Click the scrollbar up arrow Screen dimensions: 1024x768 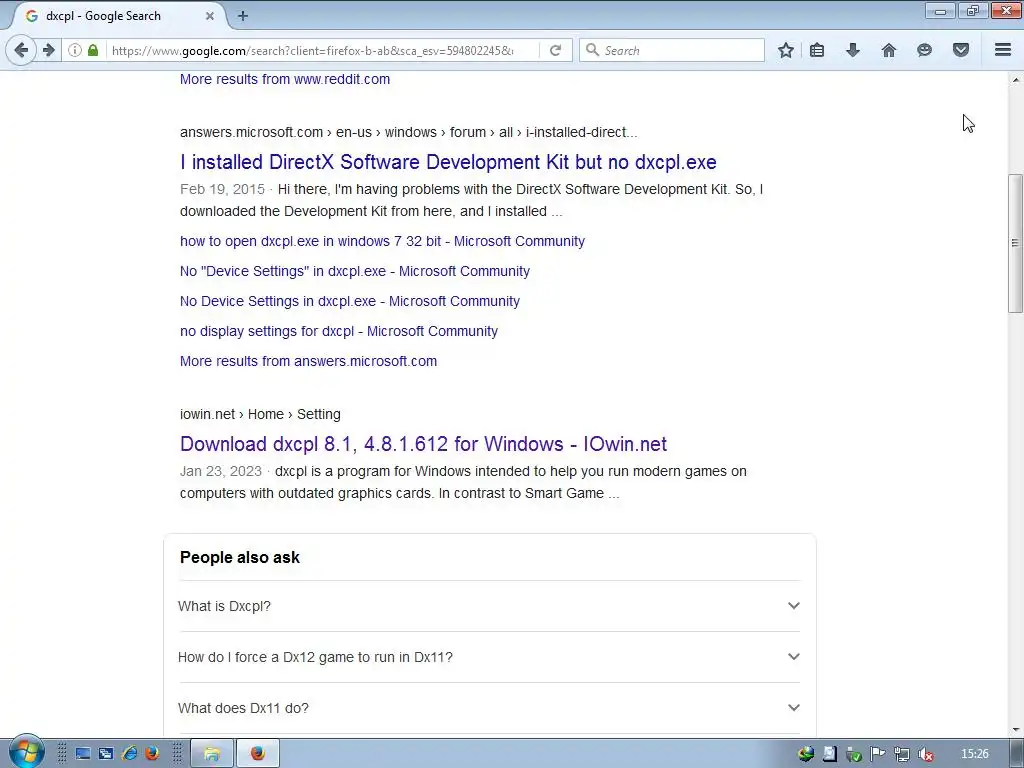pyautogui.click(x=1015, y=80)
